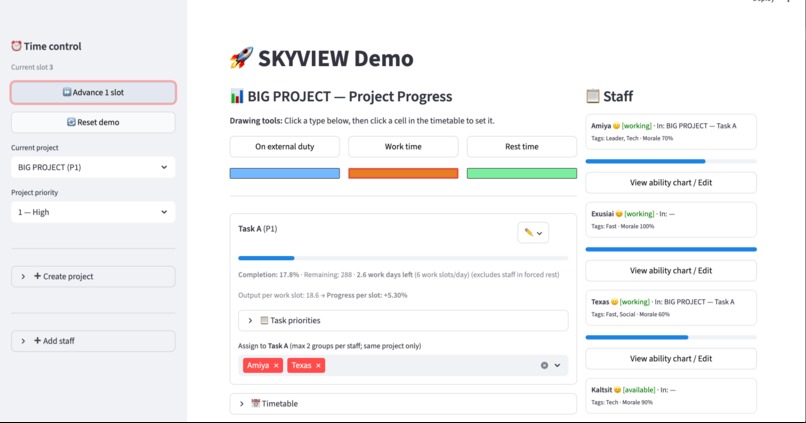The image size is (806, 423).
Task: Click the Output per work slot: 18.6 text
Action: [x=278, y=296]
